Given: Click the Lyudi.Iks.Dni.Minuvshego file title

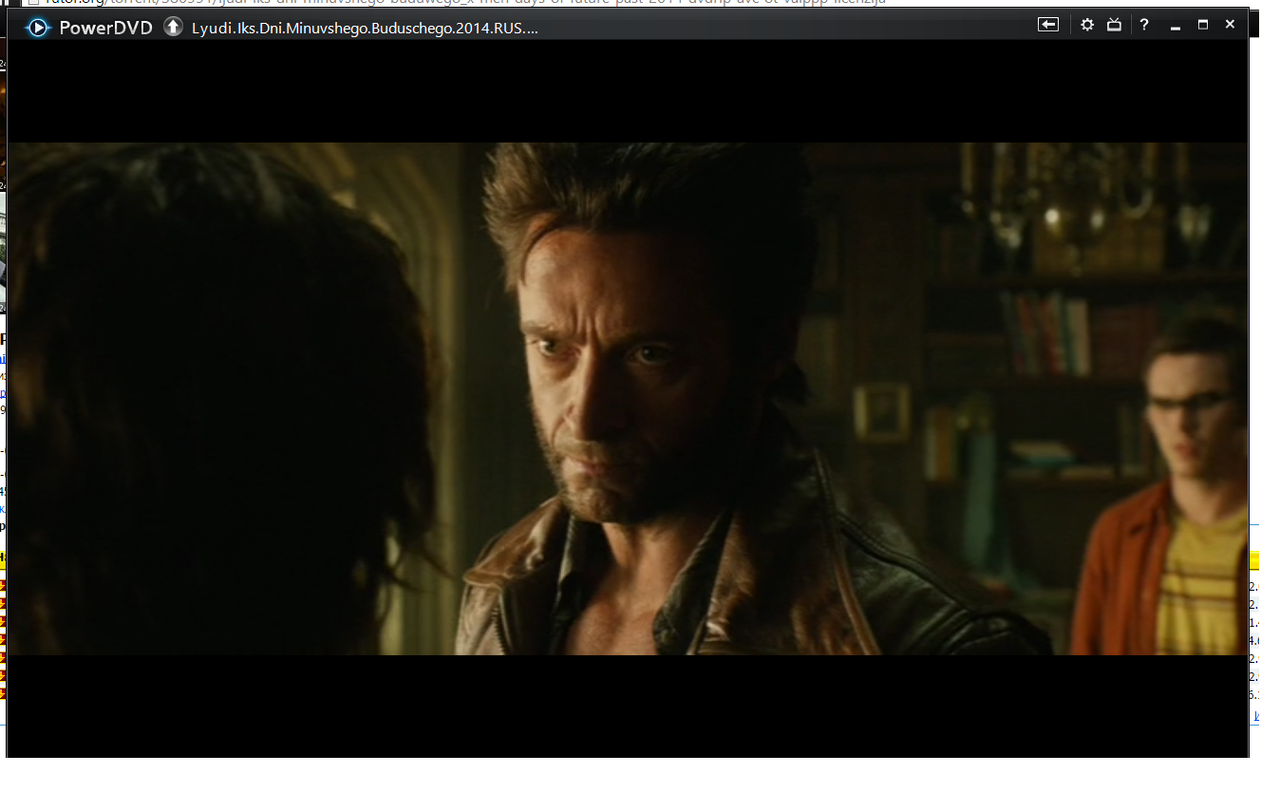Looking at the screenshot, I should (x=365, y=28).
